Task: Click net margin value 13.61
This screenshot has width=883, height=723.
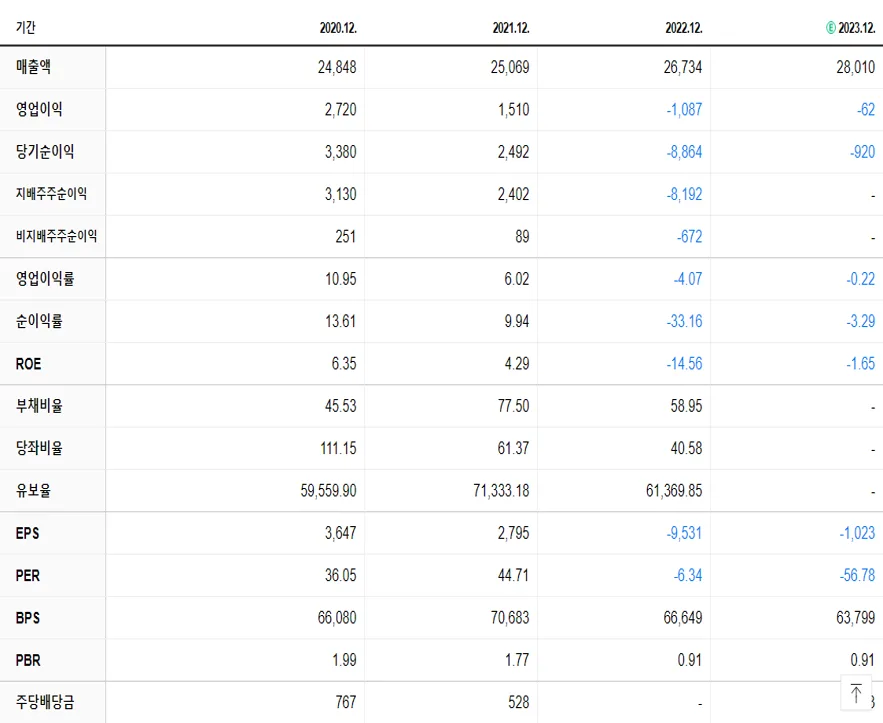Action: (x=340, y=322)
